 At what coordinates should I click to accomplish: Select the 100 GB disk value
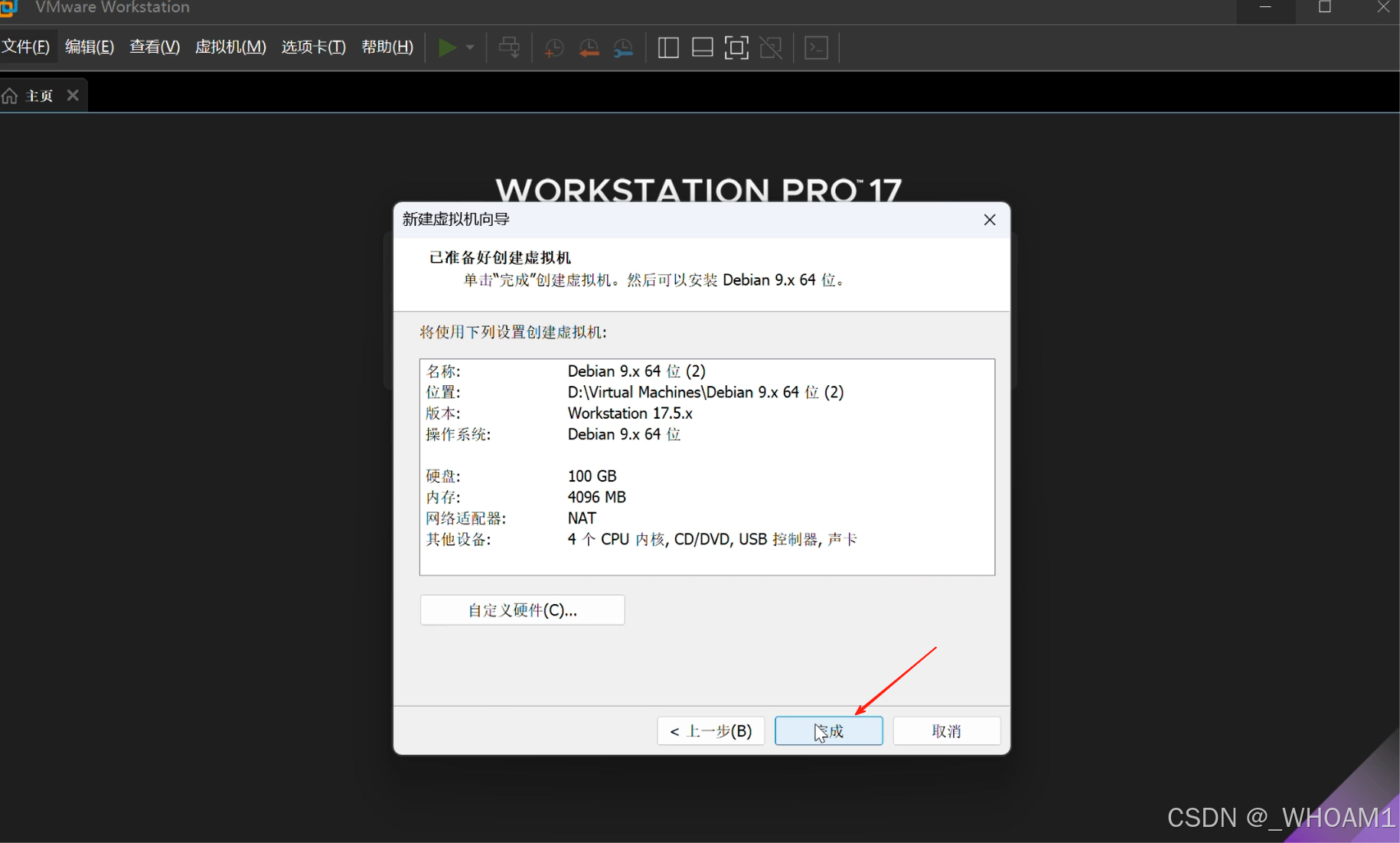point(592,476)
